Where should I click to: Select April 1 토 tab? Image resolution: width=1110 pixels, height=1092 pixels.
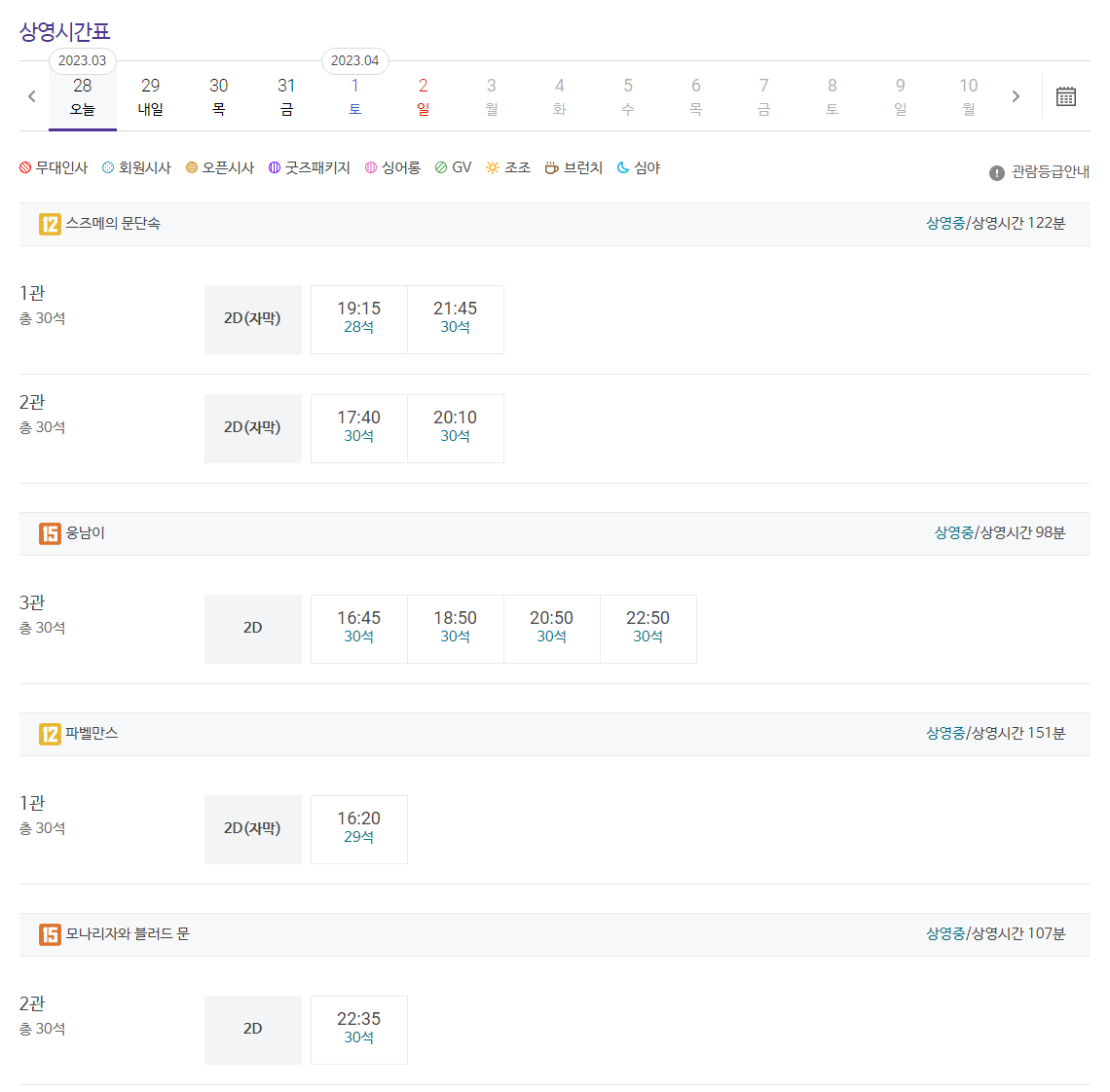coord(354,96)
